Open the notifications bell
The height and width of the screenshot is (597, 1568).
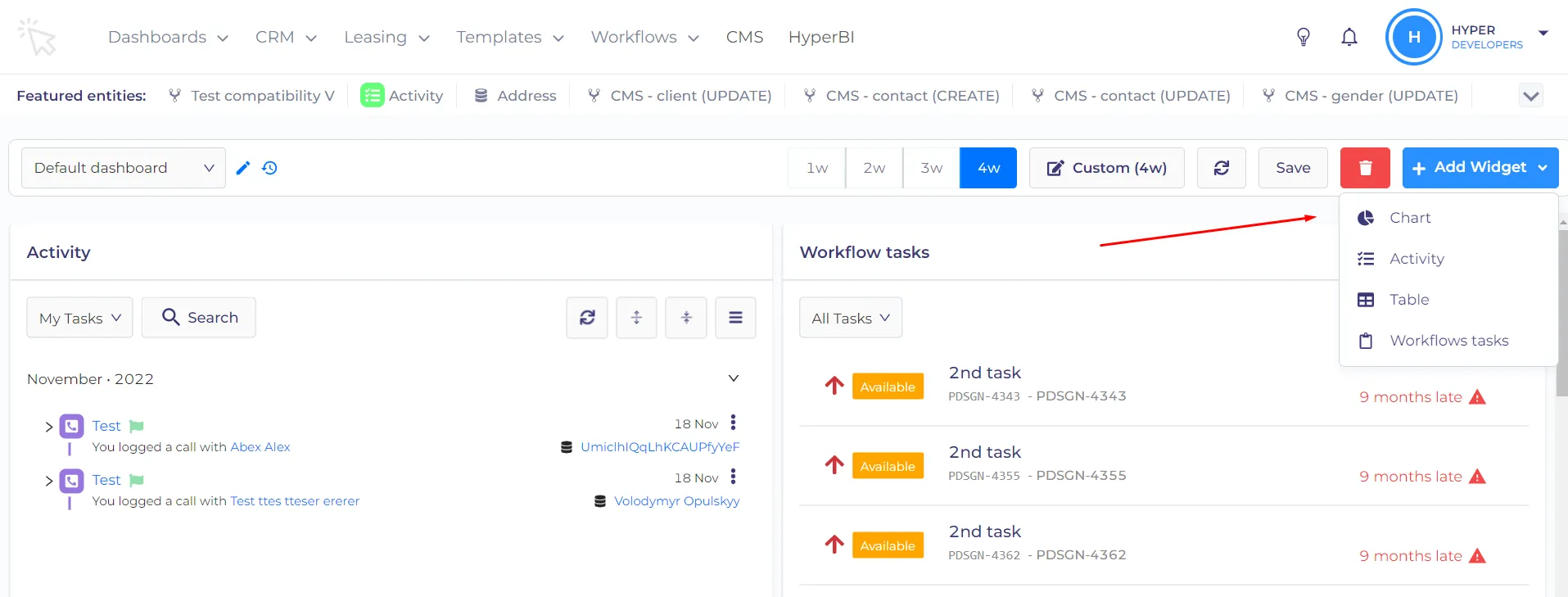pyautogui.click(x=1349, y=37)
